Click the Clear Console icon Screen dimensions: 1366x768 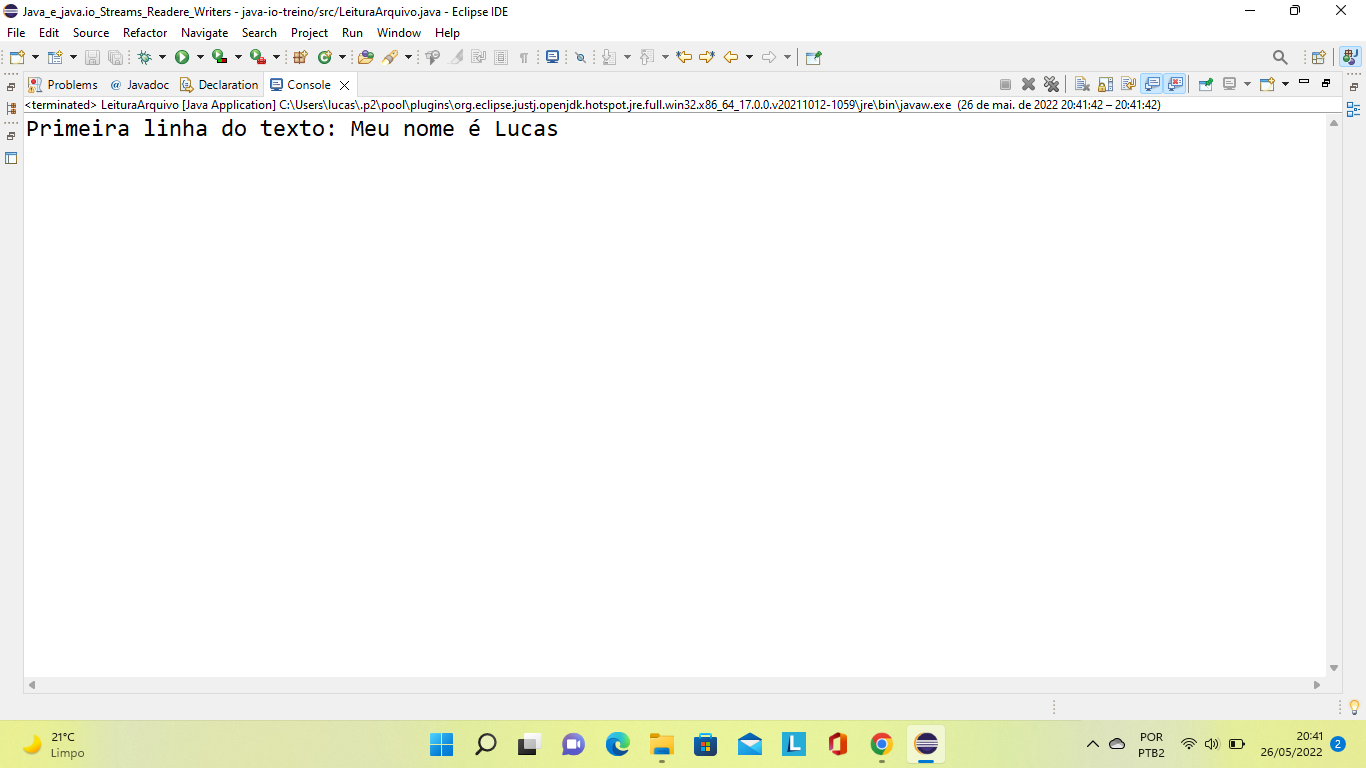[1082, 85]
